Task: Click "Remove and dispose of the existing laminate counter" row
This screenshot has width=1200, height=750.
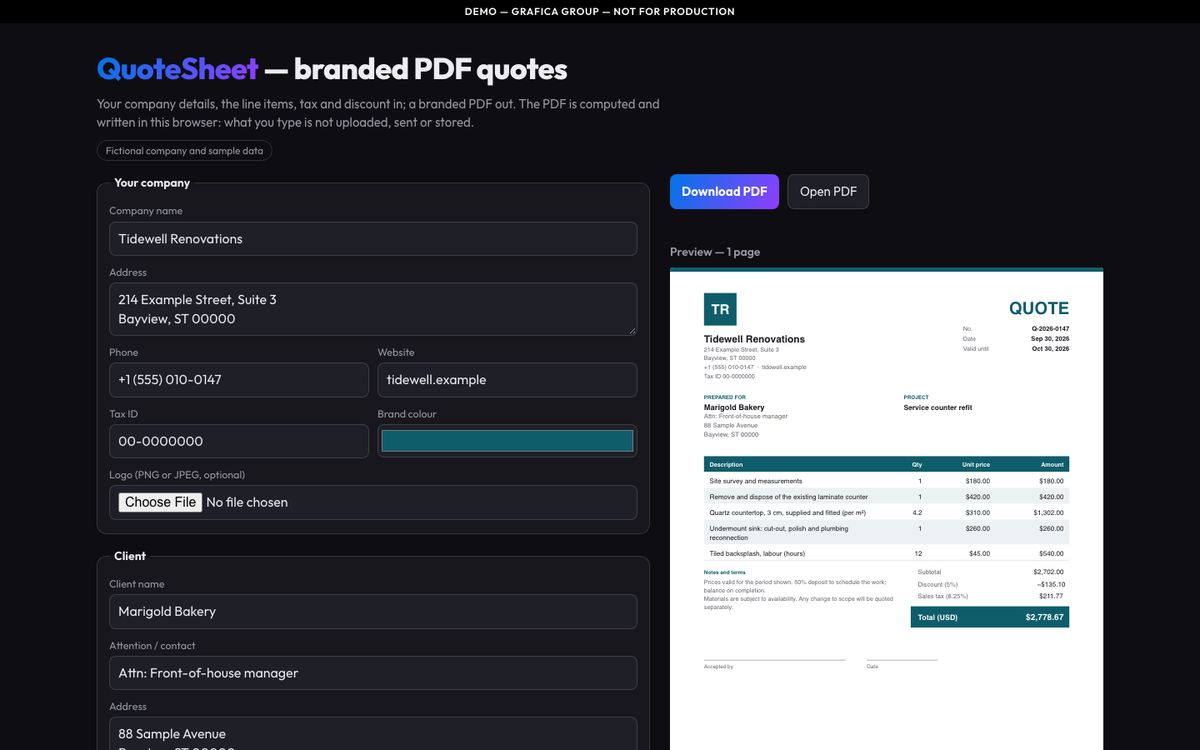Action: pyautogui.click(x=886, y=497)
